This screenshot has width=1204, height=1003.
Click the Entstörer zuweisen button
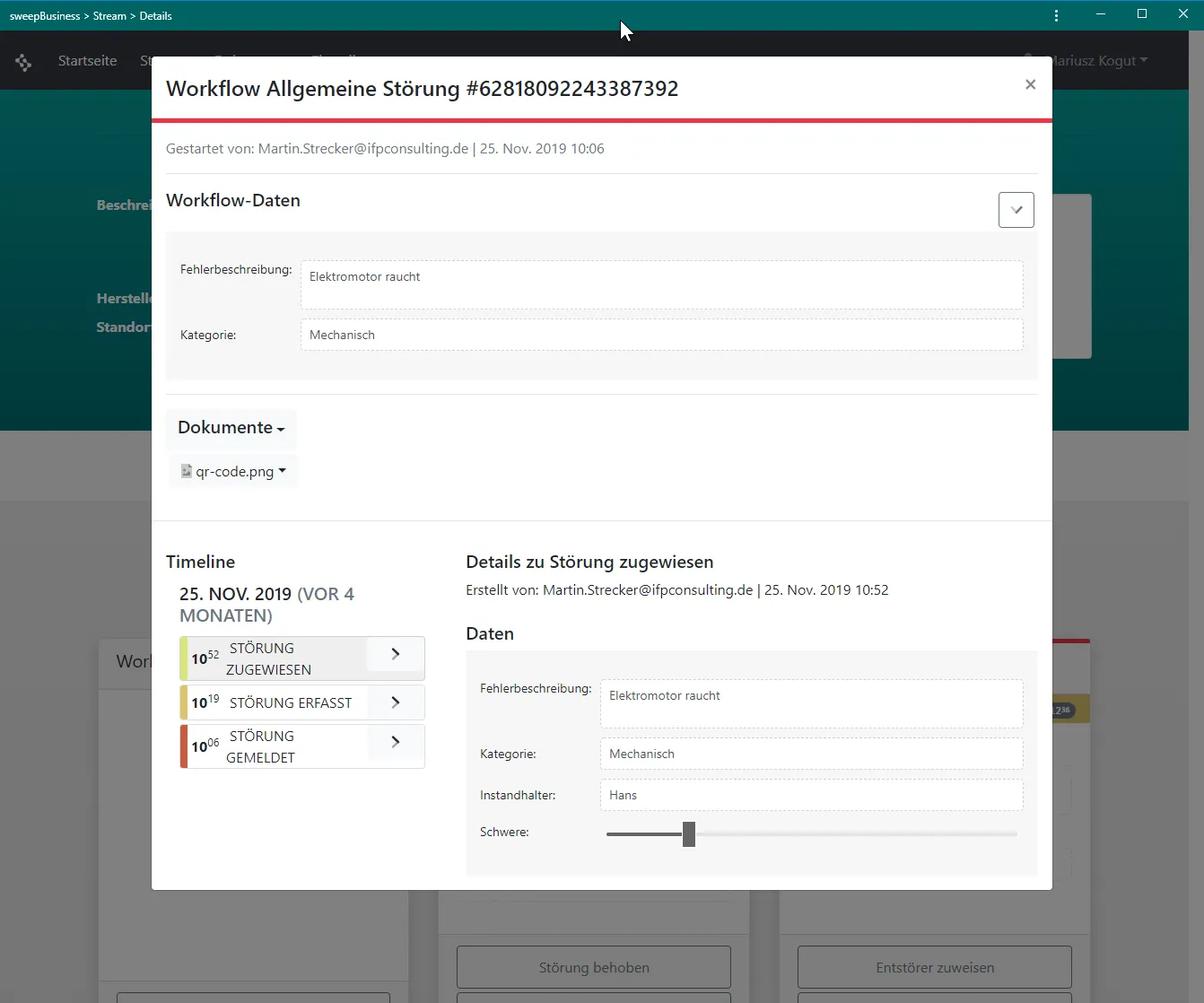tap(933, 967)
